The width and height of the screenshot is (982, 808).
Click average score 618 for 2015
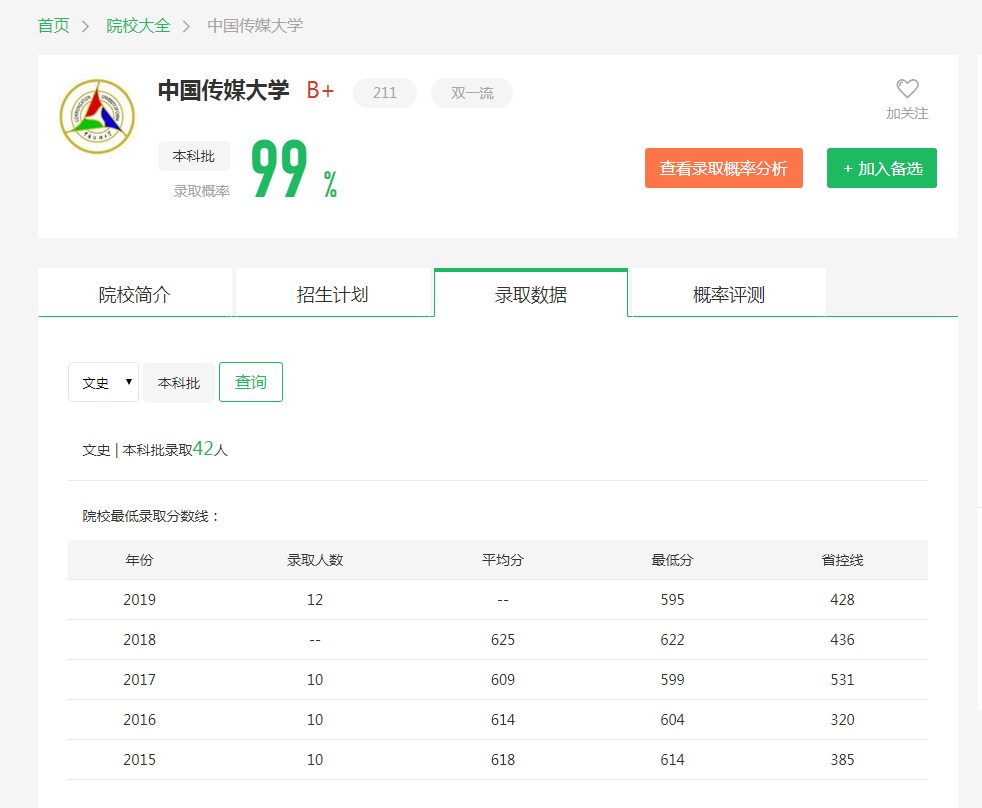point(502,760)
